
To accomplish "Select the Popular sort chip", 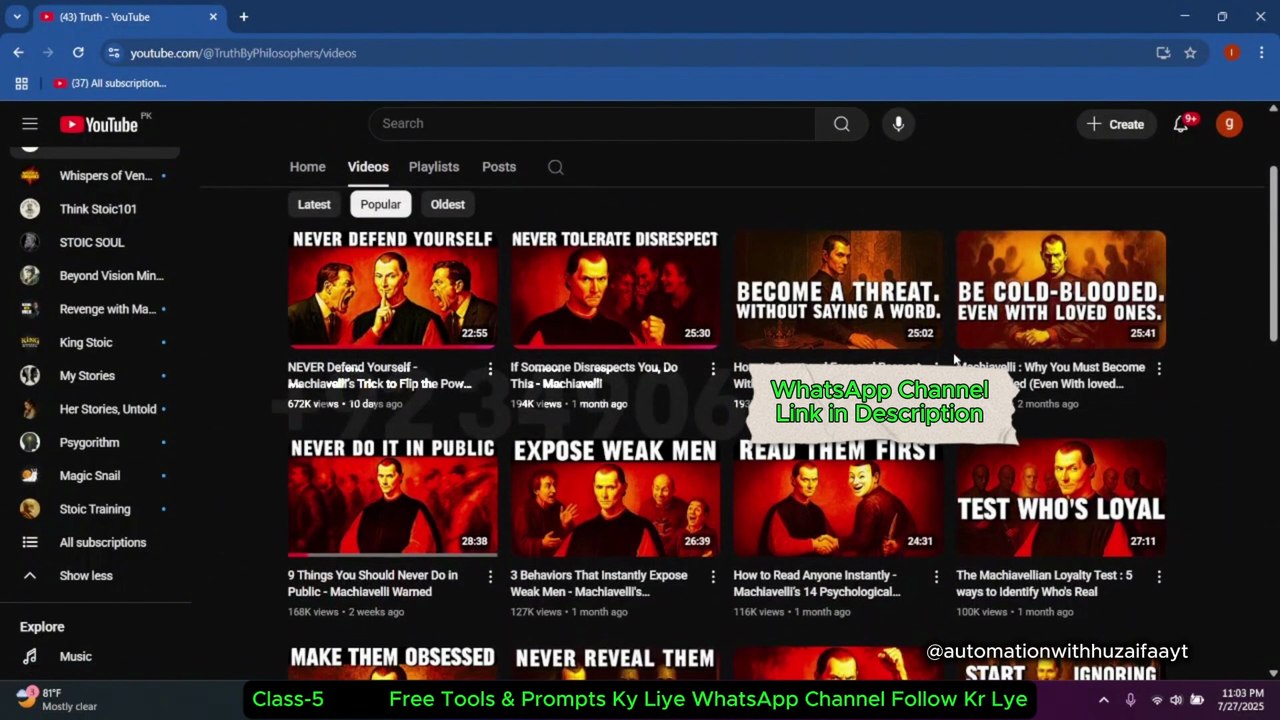I will [x=381, y=204].
